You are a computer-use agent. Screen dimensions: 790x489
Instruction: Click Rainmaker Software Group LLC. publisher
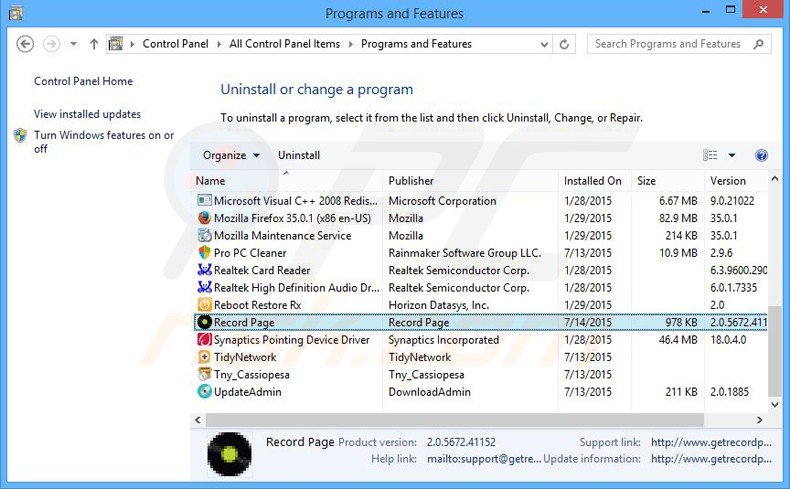click(465, 253)
